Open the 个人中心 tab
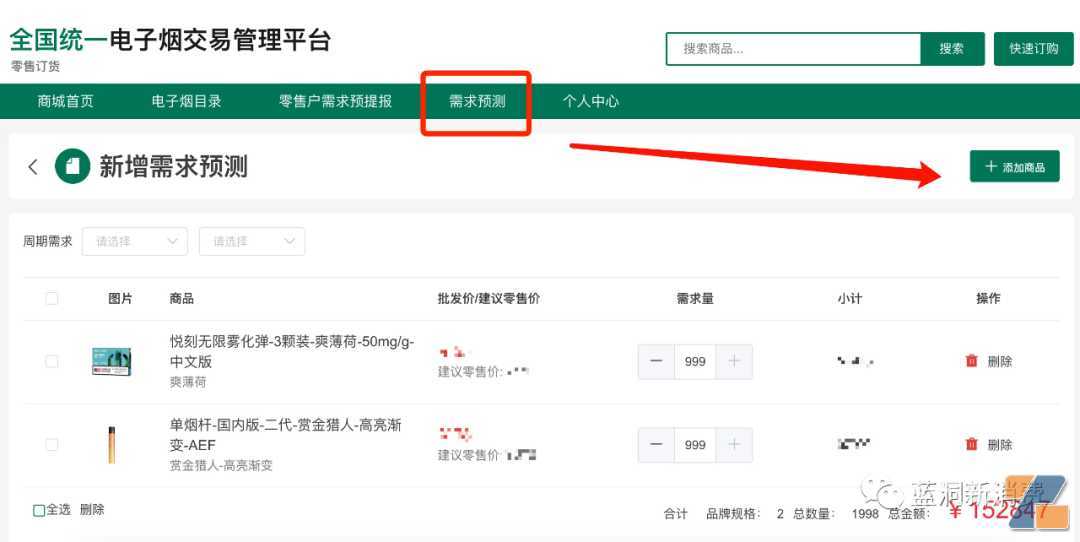Screen dimensions: 1080x542 coord(591,101)
